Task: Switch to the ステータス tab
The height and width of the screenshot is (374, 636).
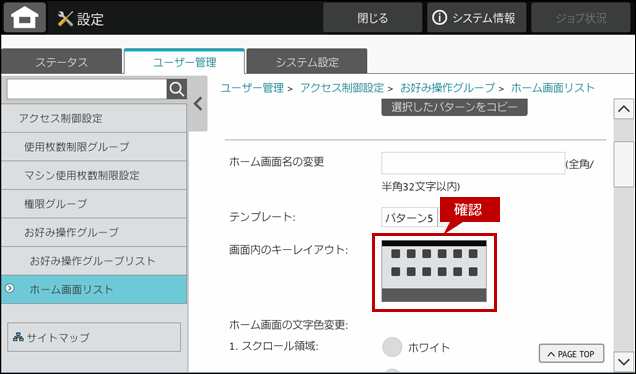Action: click(x=62, y=62)
